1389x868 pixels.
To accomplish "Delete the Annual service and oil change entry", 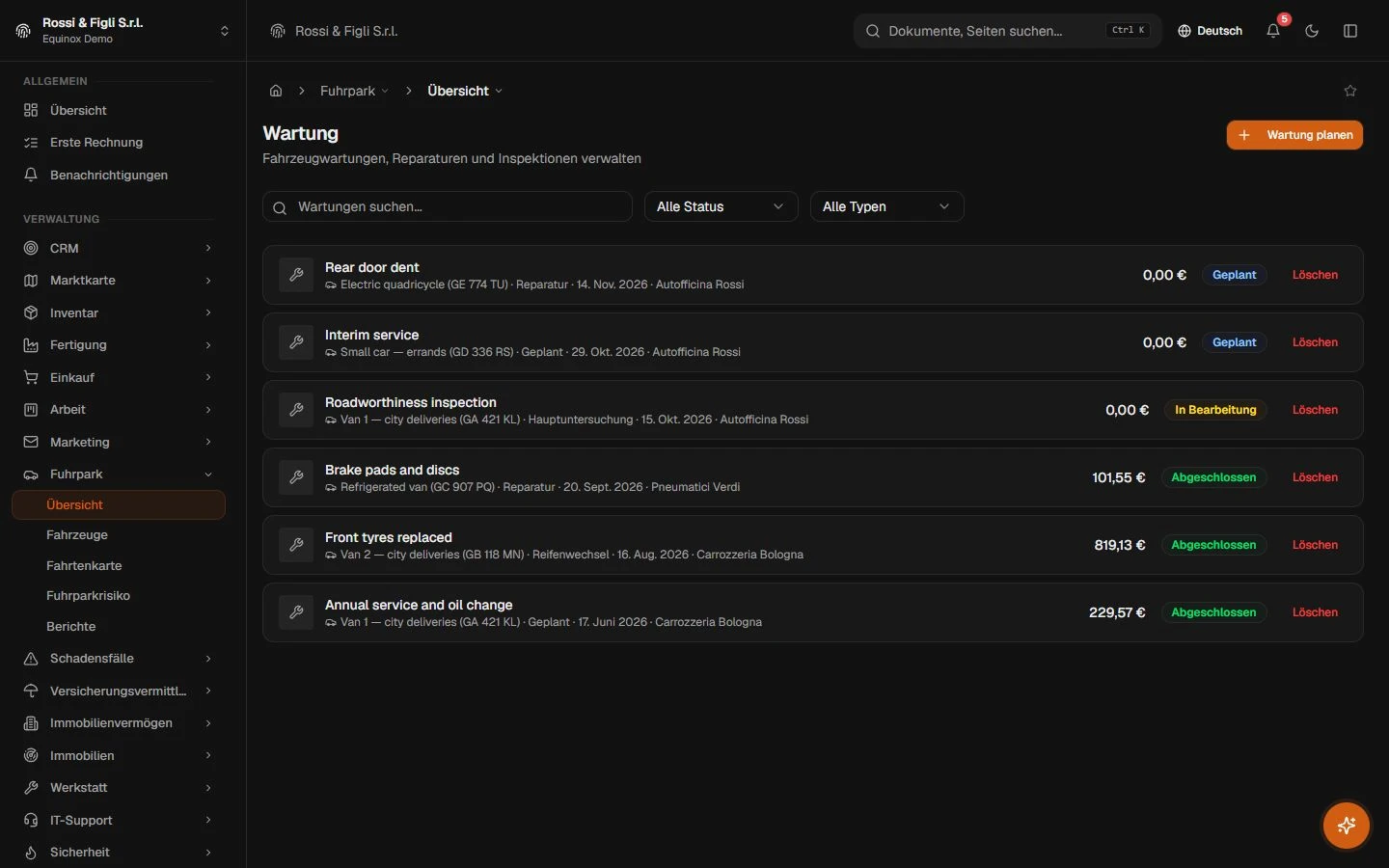I will [x=1315, y=612].
